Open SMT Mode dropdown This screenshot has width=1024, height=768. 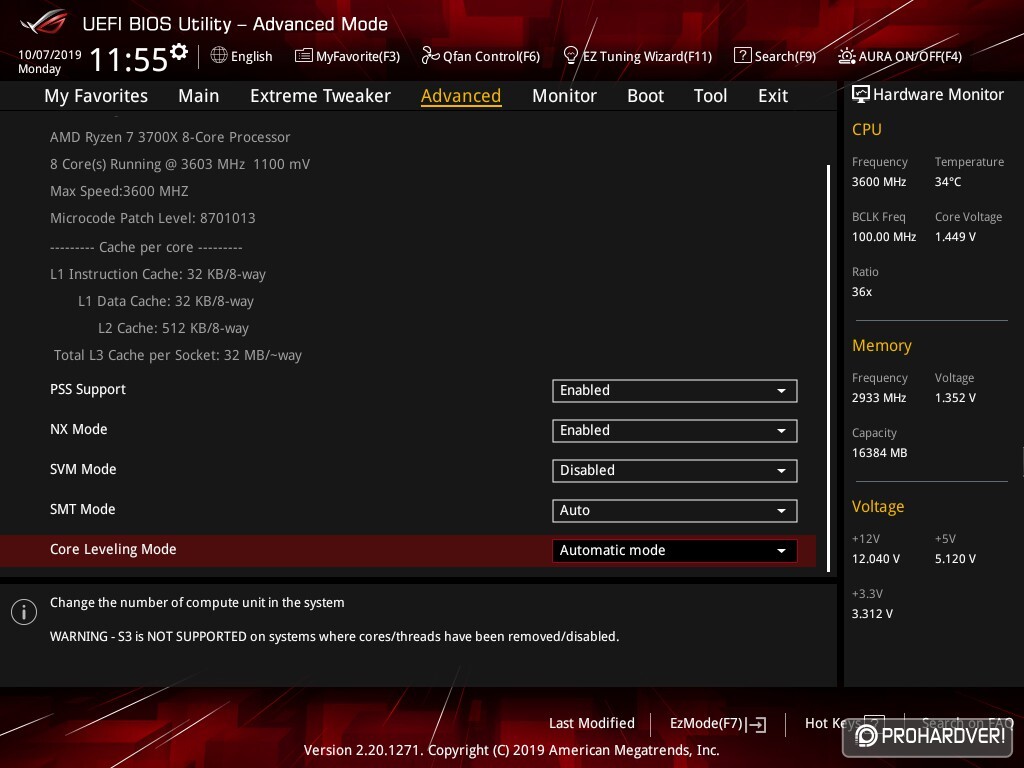(x=675, y=511)
